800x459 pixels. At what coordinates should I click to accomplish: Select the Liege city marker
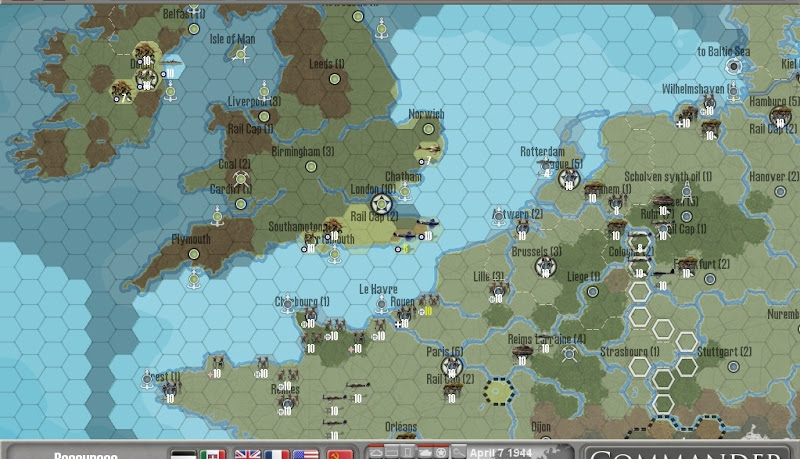click(592, 291)
